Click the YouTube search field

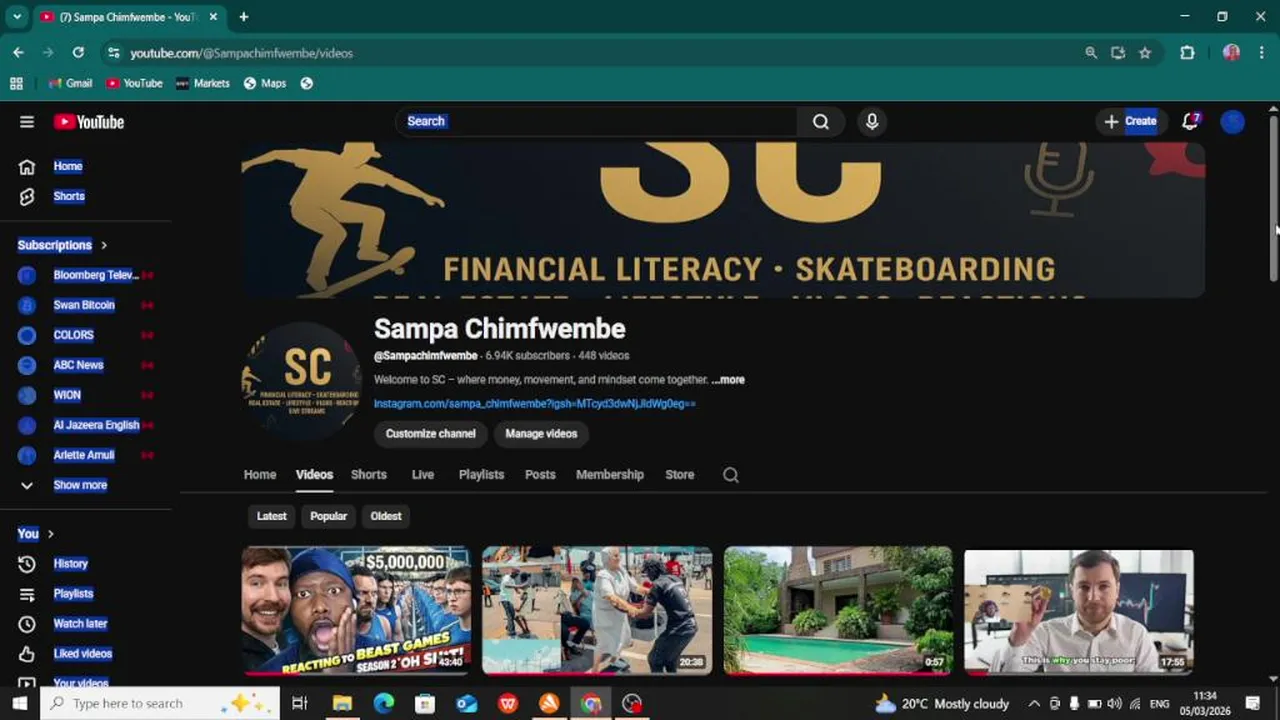(x=596, y=122)
